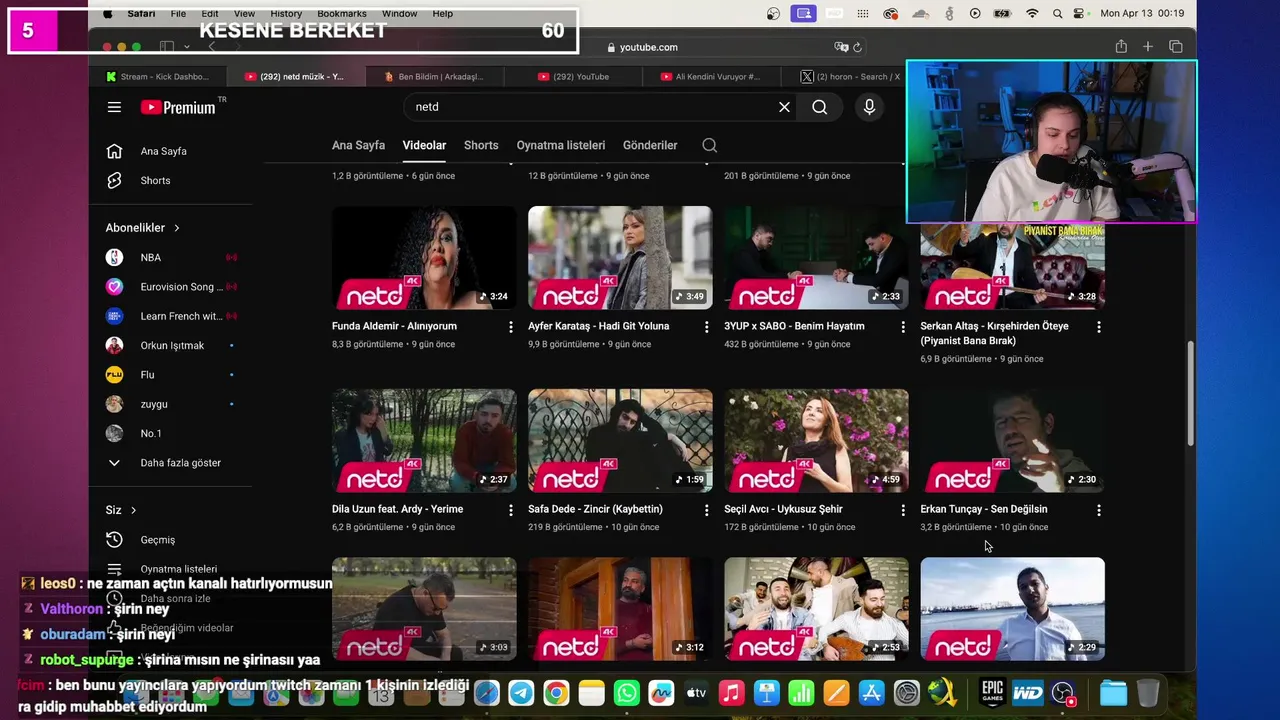Open App Store from the Dock
1280x720 pixels.
click(x=871, y=693)
